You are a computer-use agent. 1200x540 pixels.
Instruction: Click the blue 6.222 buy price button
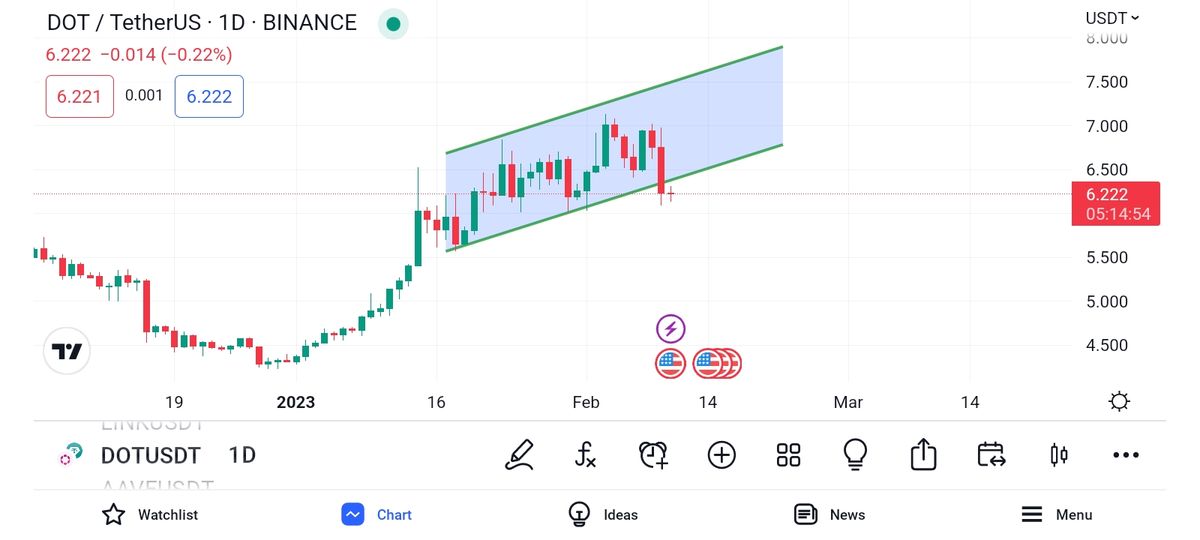click(209, 97)
